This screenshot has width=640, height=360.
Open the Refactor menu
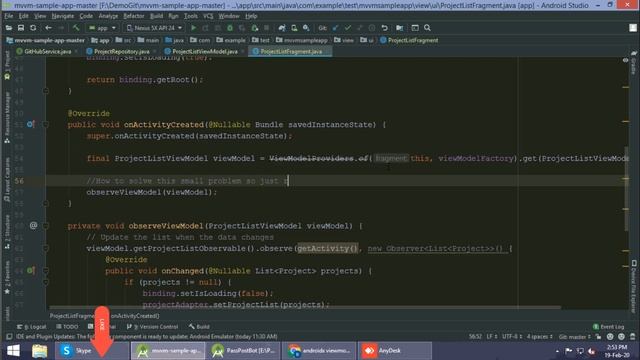click(x=133, y=16)
